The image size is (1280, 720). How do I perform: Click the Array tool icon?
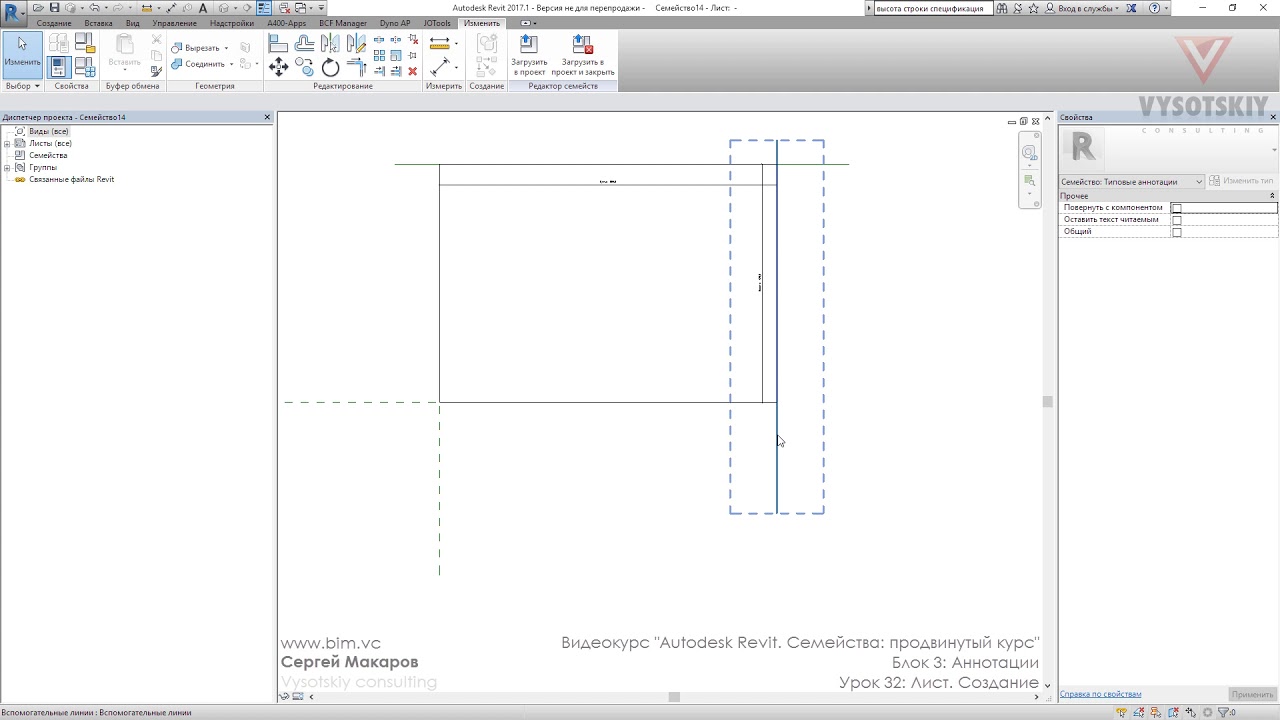pyautogui.click(x=379, y=56)
